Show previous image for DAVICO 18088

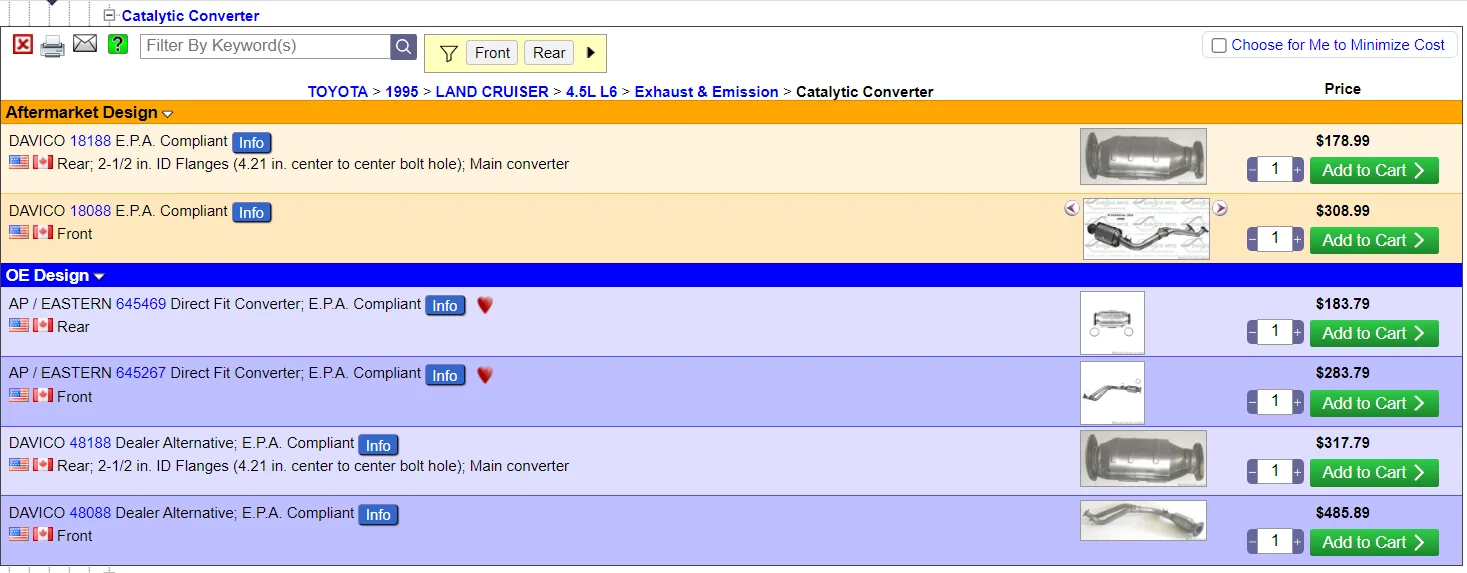pyautogui.click(x=1072, y=208)
